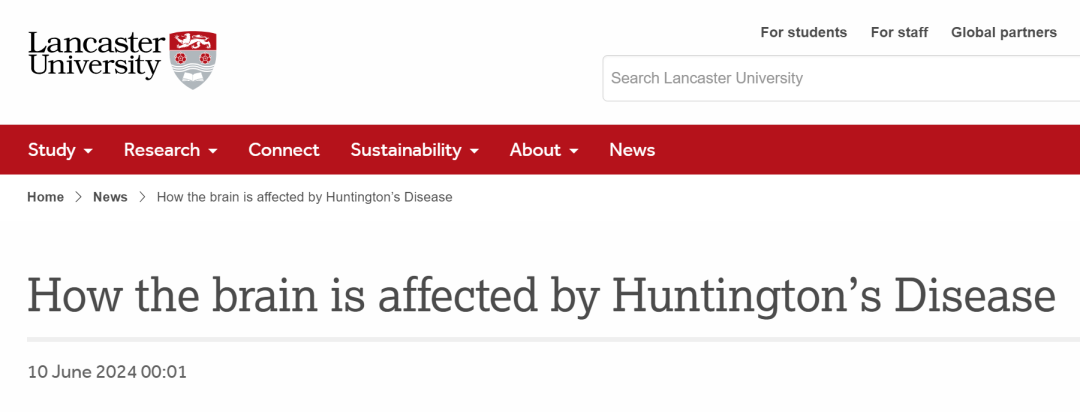Click the breadcrumb chevron after Home

(78, 197)
